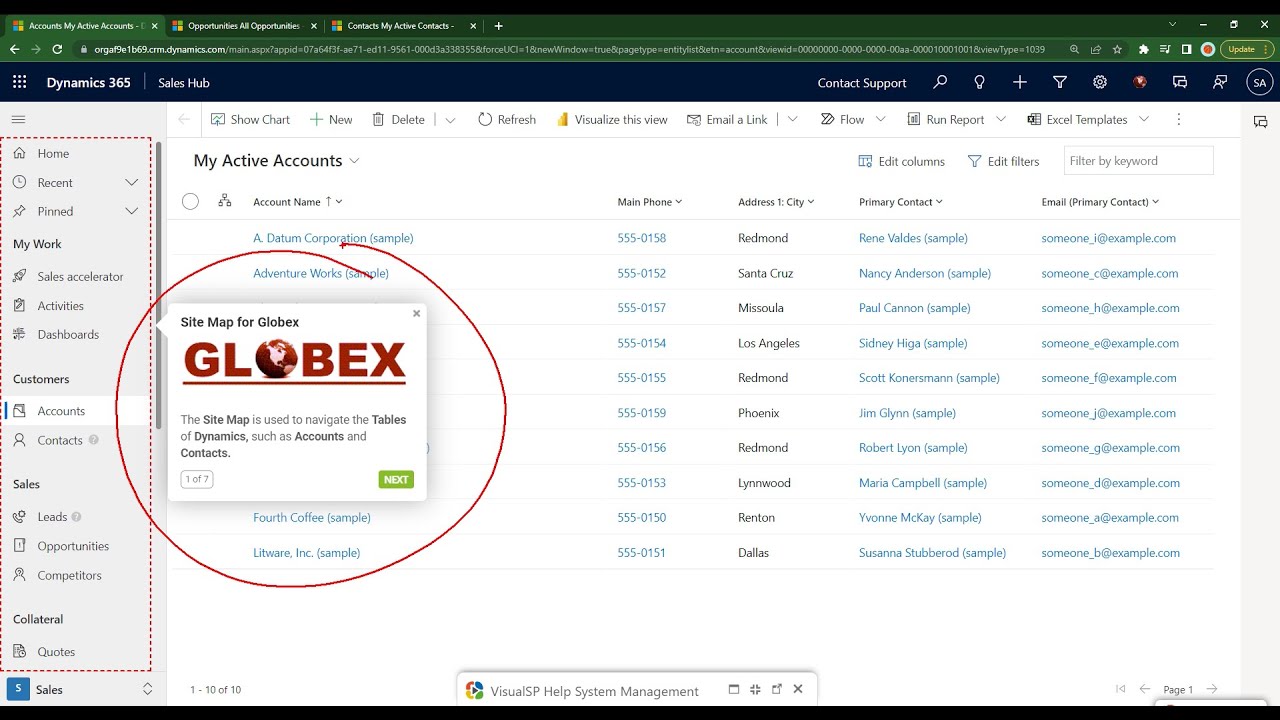Click the Refresh command
The width and height of the screenshot is (1280, 720).
click(507, 119)
